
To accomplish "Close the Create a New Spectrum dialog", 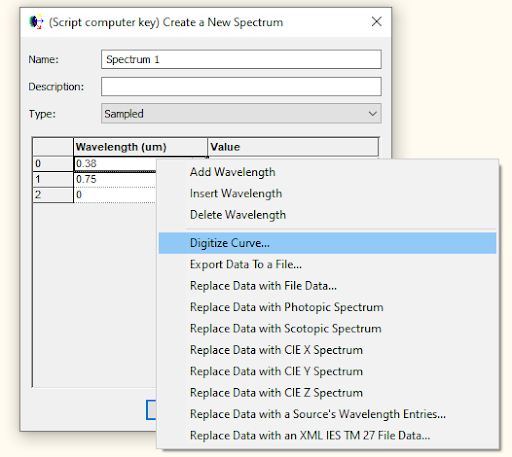I will pyautogui.click(x=377, y=22).
